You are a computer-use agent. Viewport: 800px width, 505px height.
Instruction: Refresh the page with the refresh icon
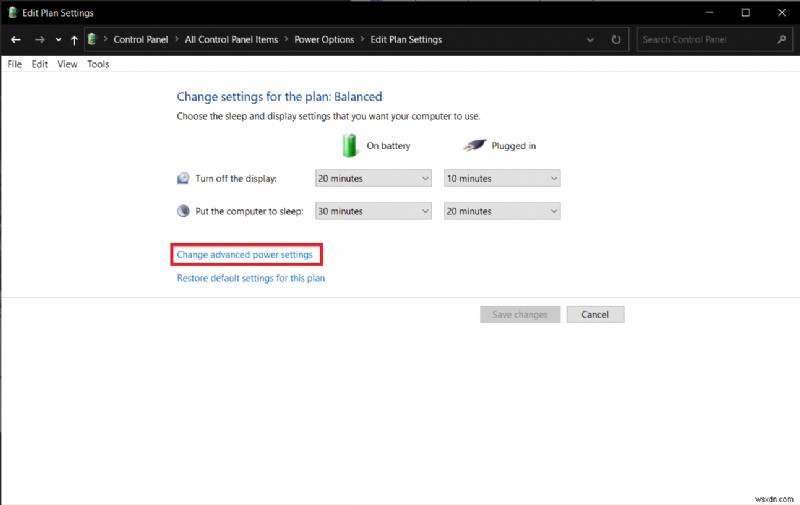(616, 40)
